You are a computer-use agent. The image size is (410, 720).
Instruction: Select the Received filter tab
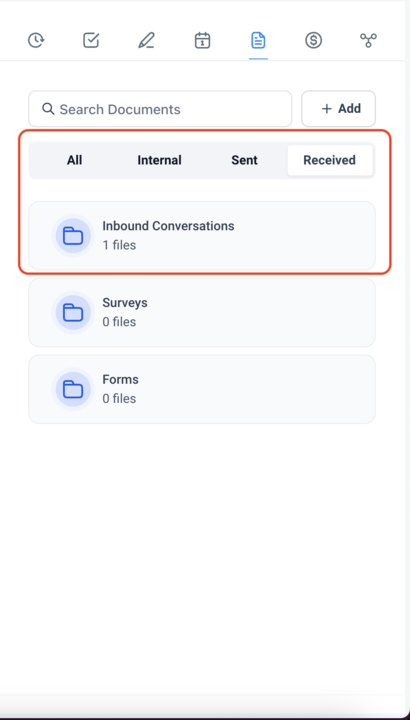point(330,160)
